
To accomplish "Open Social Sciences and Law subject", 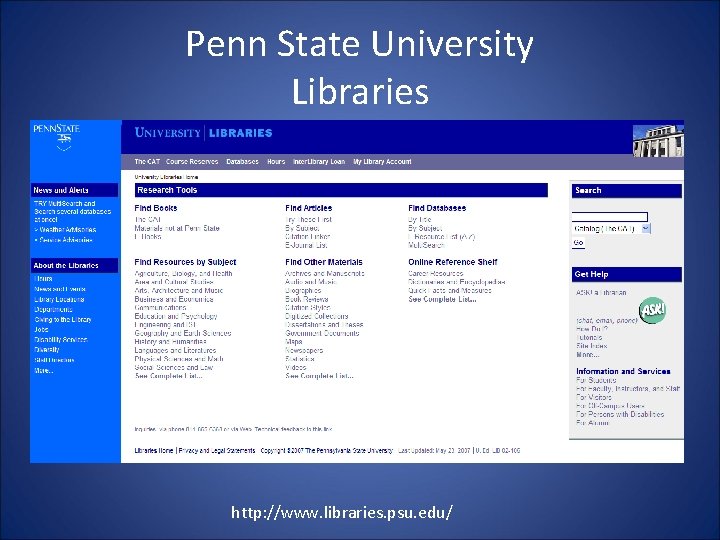I will point(174,367).
